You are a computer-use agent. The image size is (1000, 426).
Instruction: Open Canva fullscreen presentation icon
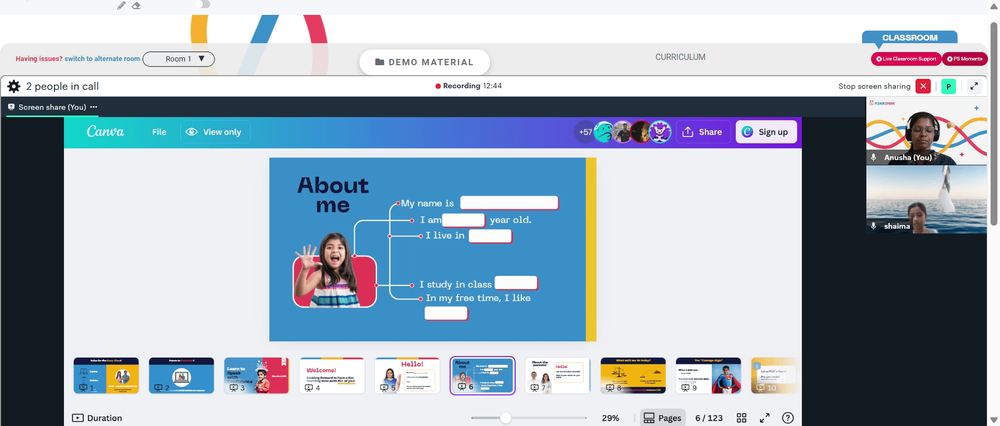[x=765, y=418]
